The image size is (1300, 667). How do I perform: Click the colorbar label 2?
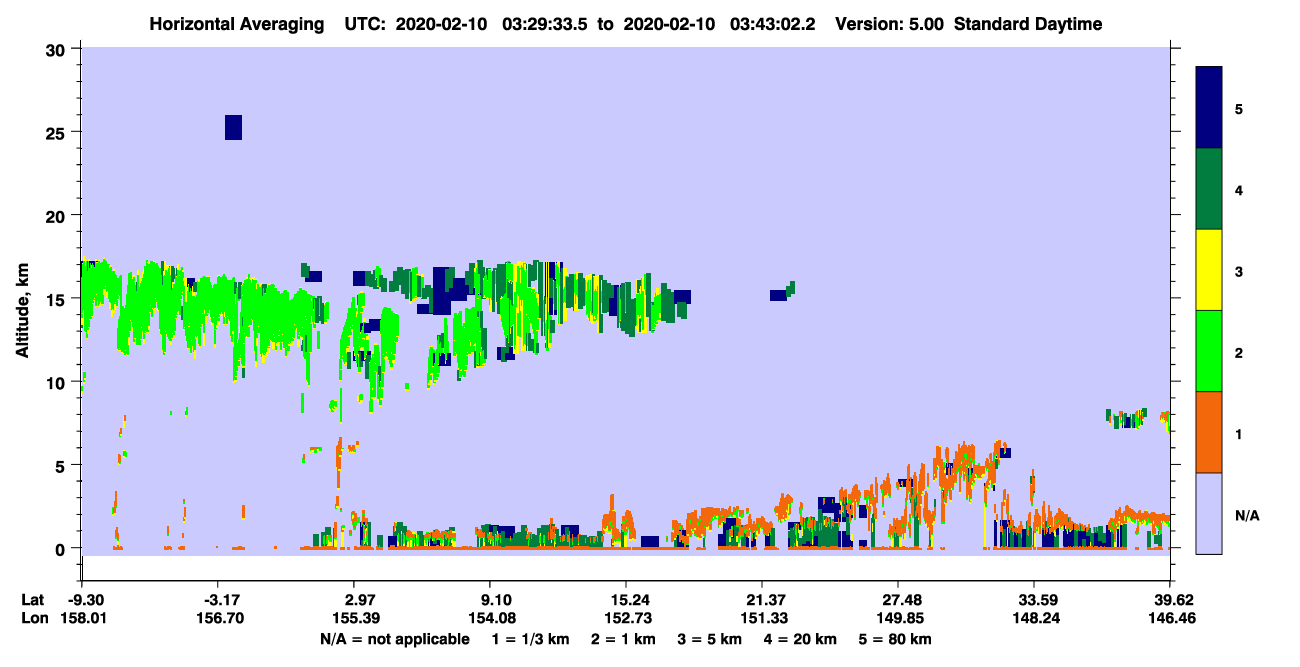(1239, 353)
